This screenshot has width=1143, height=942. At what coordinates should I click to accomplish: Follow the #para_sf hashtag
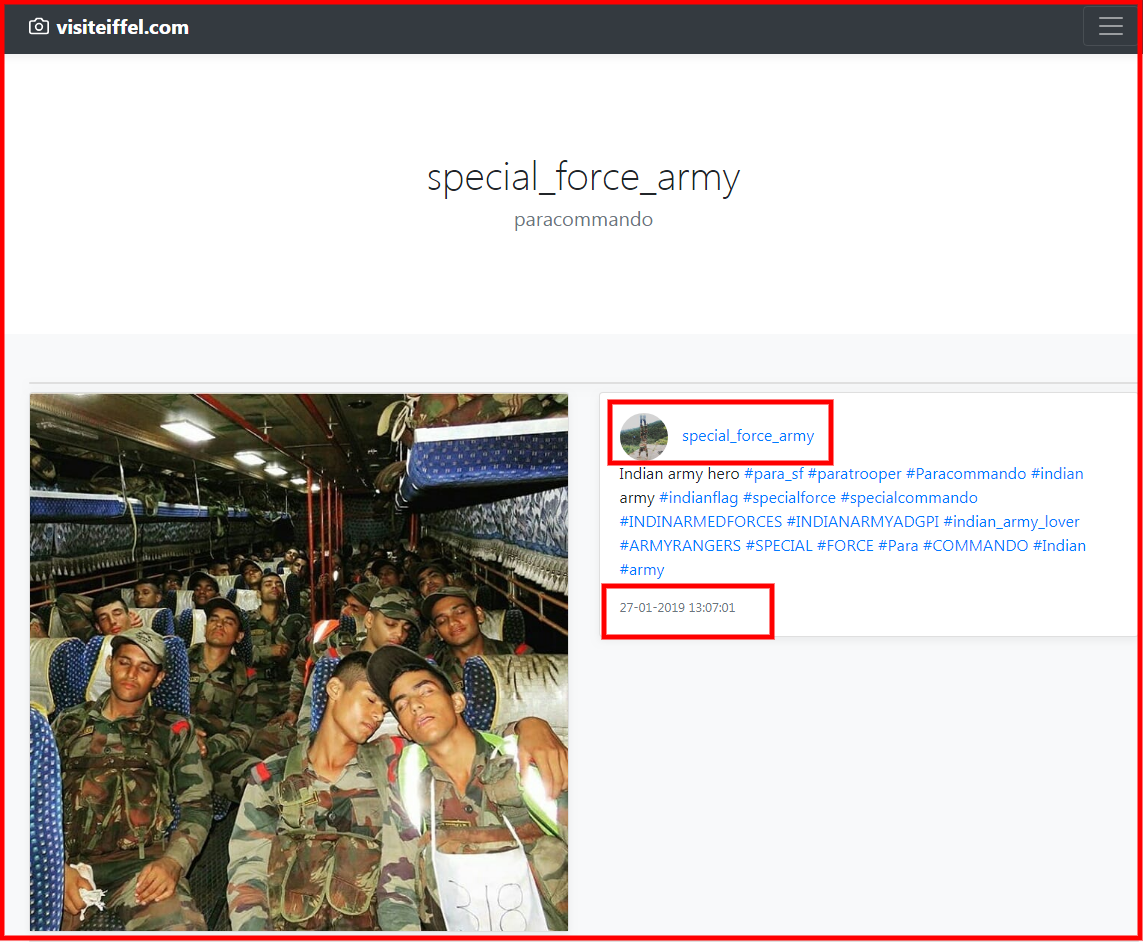tap(773, 474)
